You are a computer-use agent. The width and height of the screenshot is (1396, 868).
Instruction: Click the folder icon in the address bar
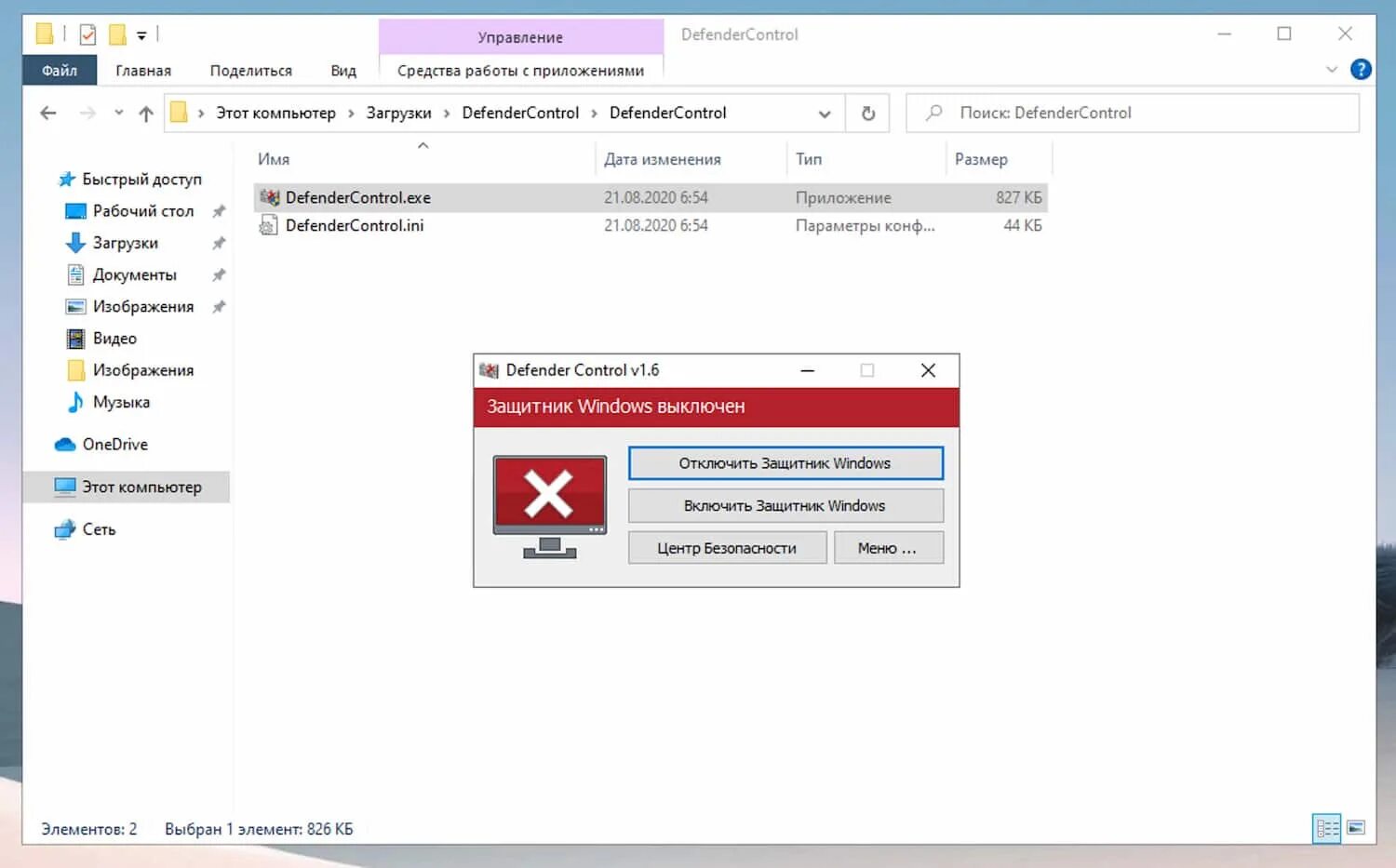coord(179,113)
